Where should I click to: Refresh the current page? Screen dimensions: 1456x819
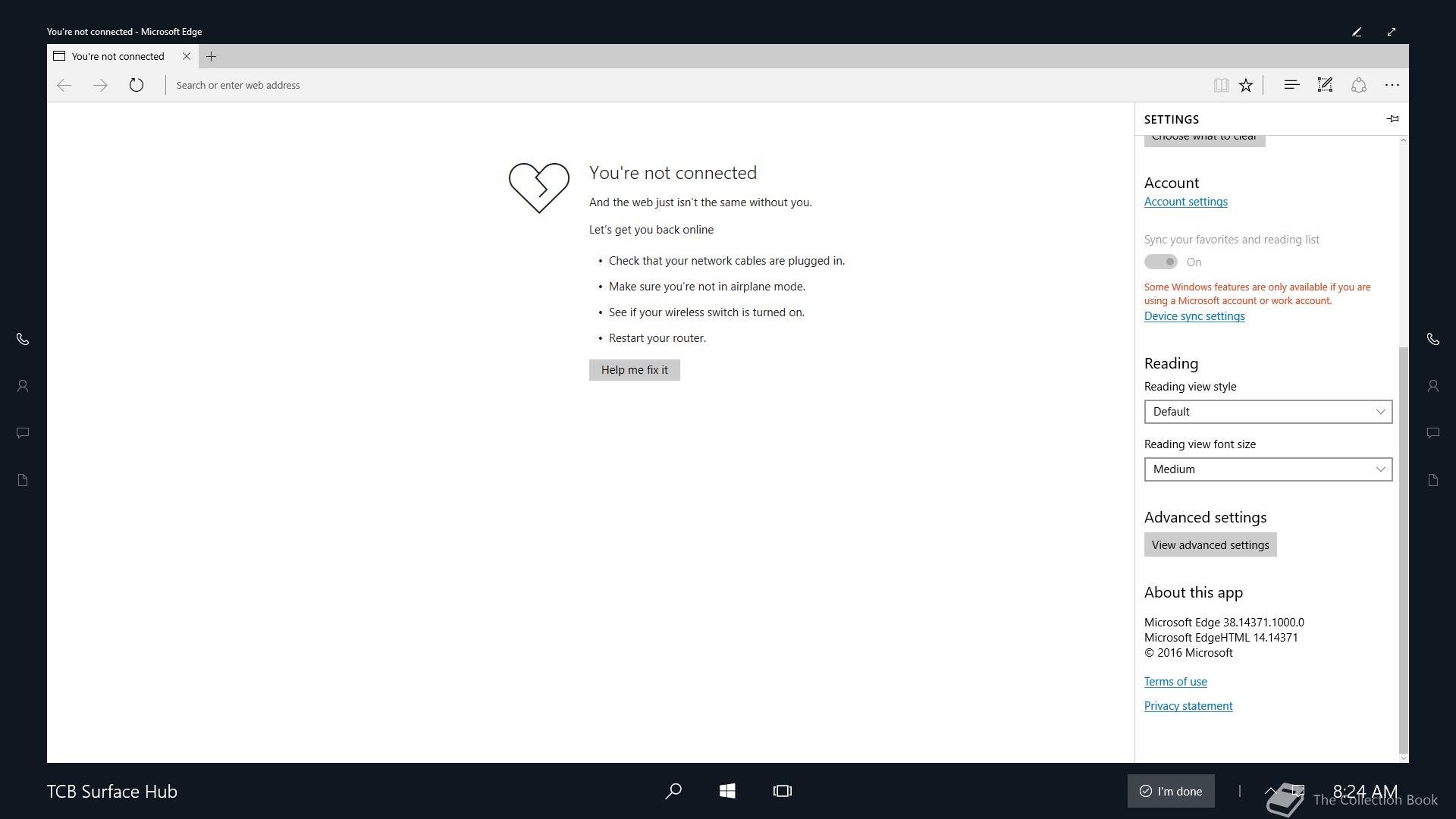136,85
